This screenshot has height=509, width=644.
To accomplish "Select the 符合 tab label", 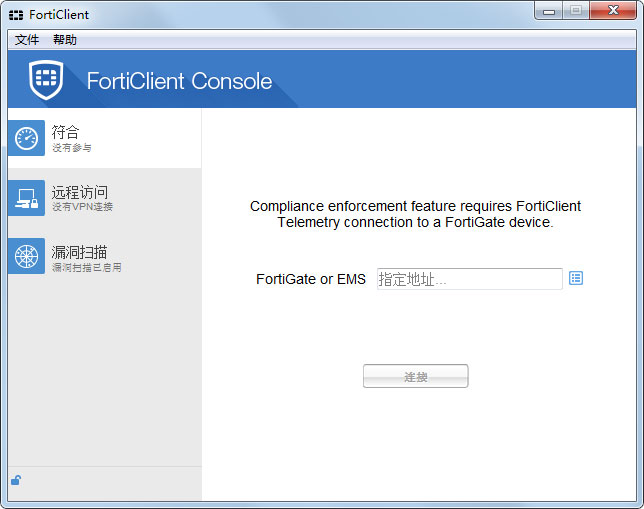I will 66,132.
